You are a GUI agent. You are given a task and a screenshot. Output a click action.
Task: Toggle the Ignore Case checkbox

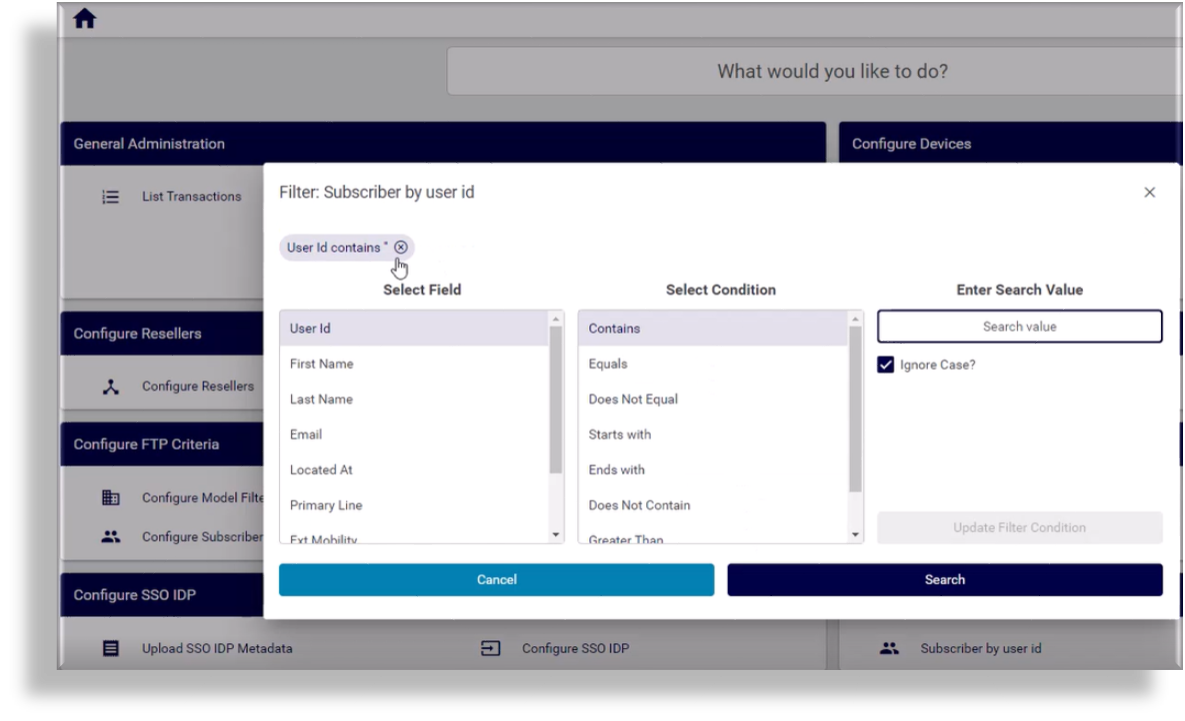click(885, 365)
